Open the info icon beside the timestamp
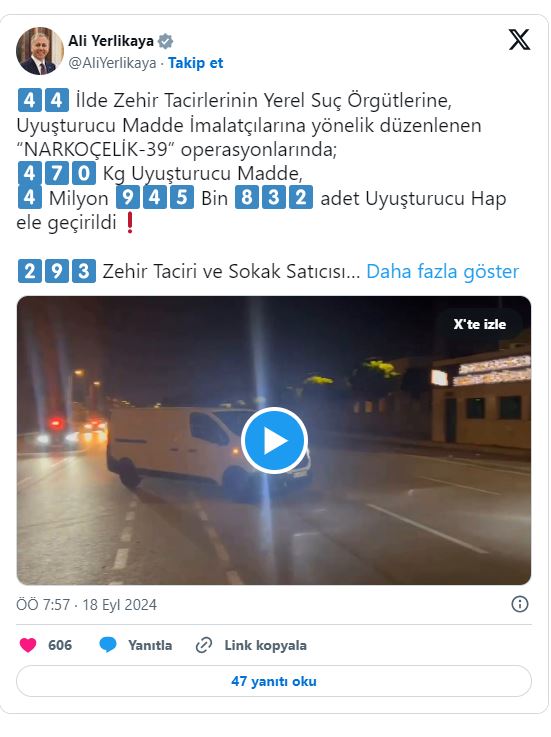 pyautogui.click(x=520, y=604)
